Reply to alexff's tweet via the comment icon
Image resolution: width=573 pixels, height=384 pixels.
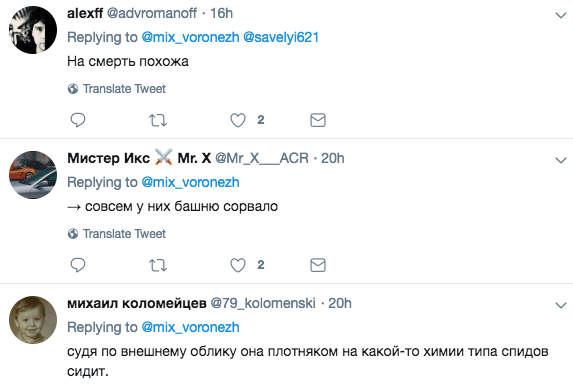tap(77, 120)
